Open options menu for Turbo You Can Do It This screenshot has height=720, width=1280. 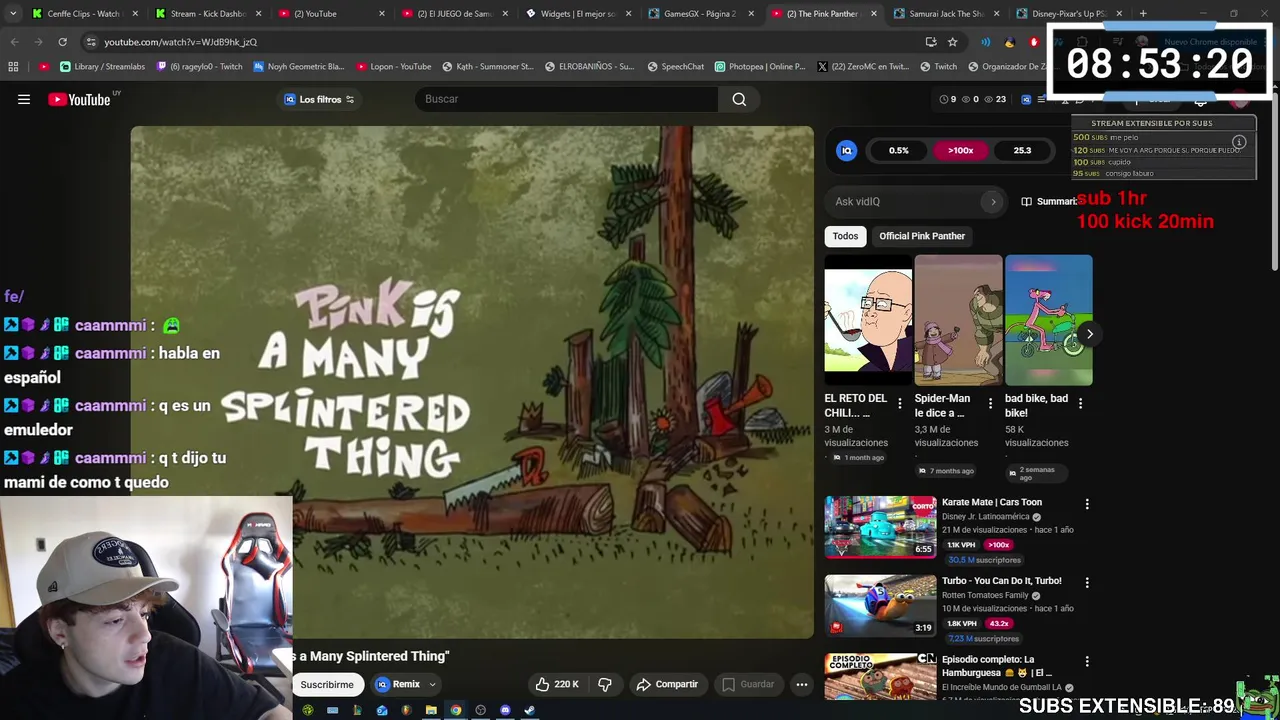pyautogui.click(x=1087, y=582)
